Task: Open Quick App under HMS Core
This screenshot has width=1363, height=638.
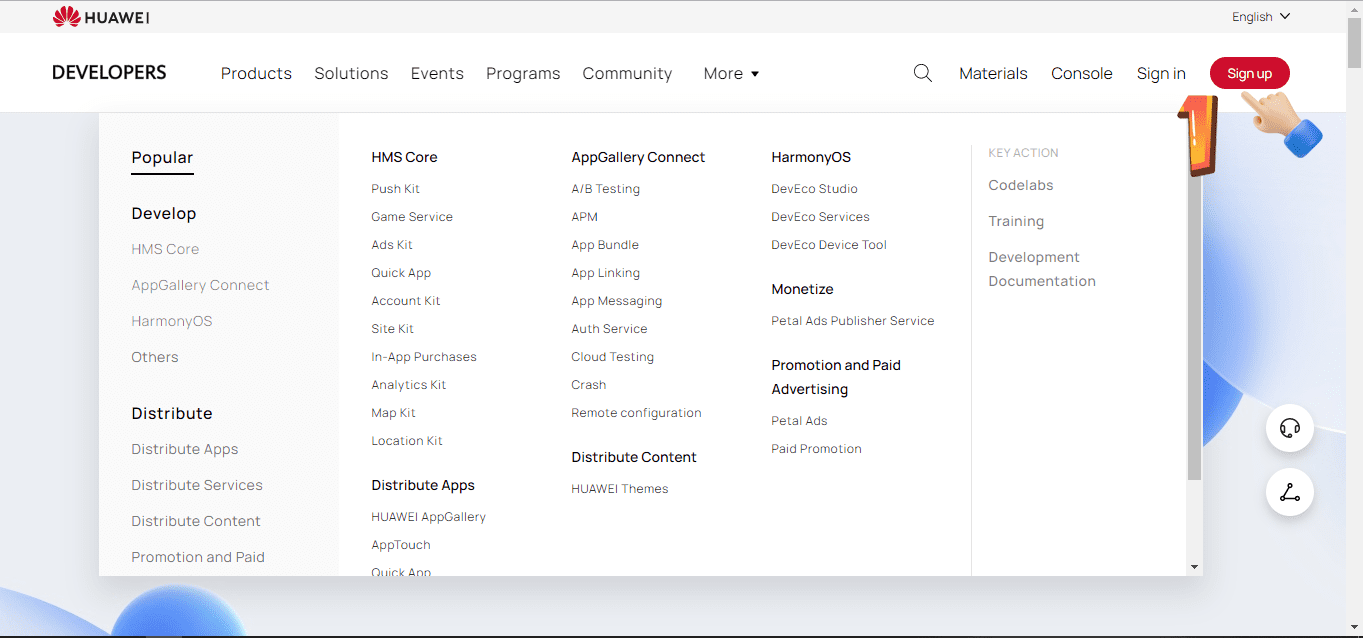Action: click(401, 273)
